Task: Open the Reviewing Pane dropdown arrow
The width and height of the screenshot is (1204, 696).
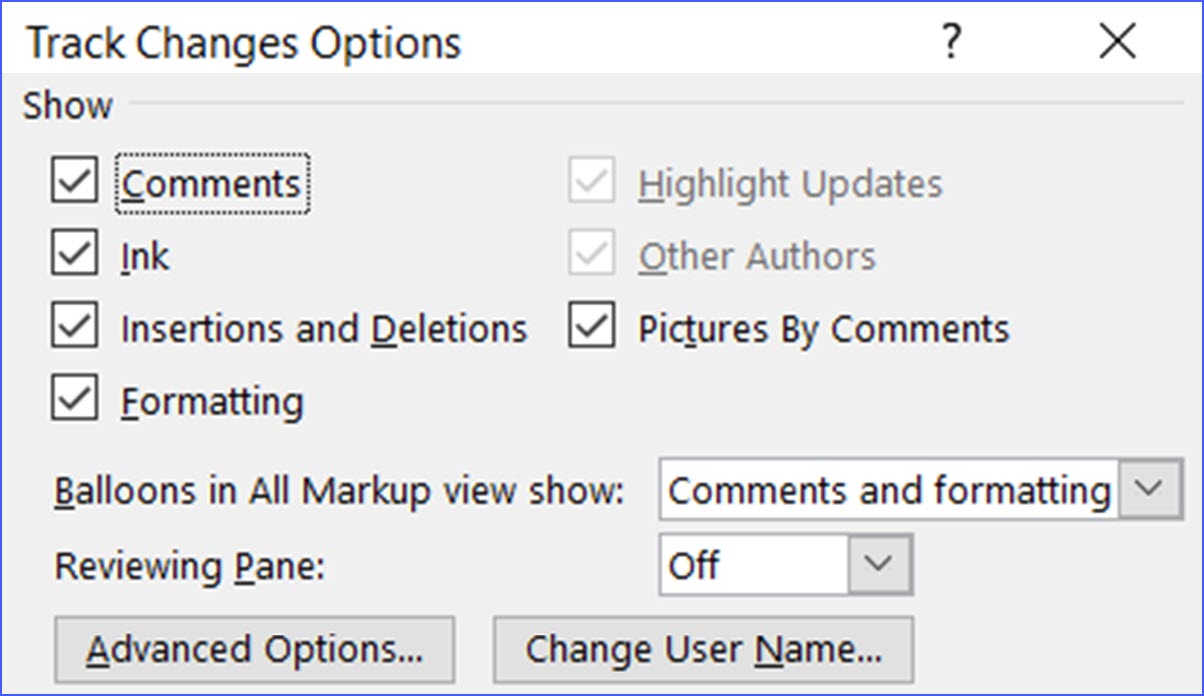Action: click(880, 565)
